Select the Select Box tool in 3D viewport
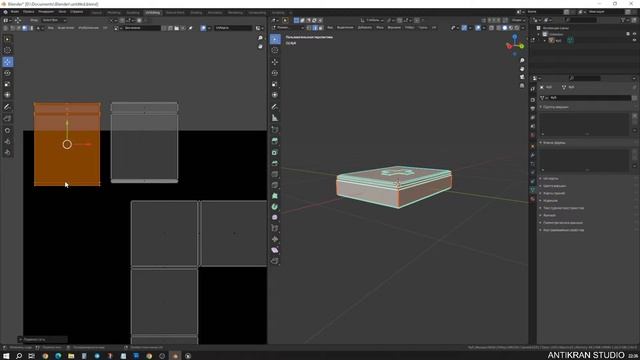The image size is (640, 360). point(275,39)
